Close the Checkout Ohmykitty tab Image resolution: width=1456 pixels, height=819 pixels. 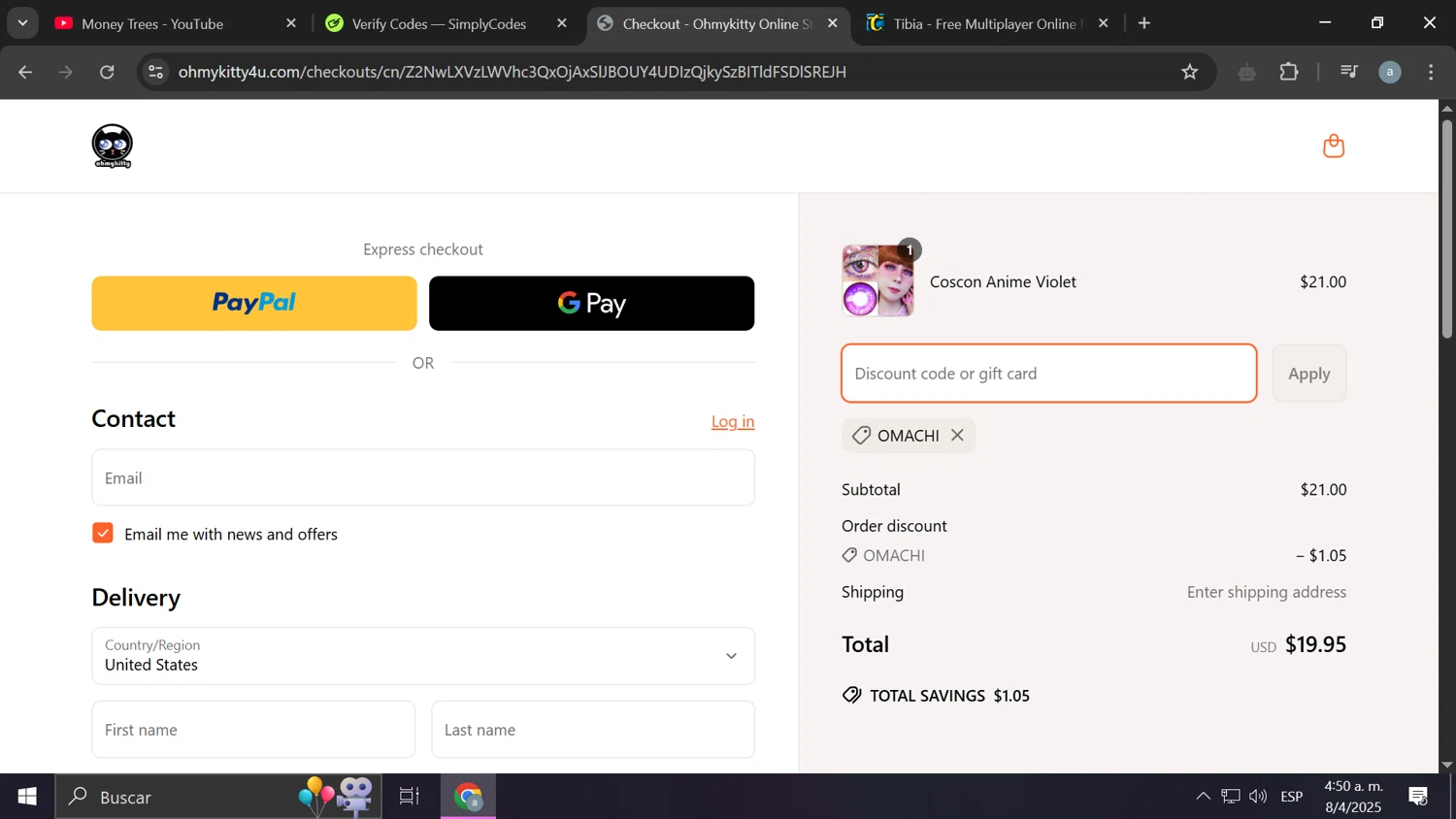point(833,23)
